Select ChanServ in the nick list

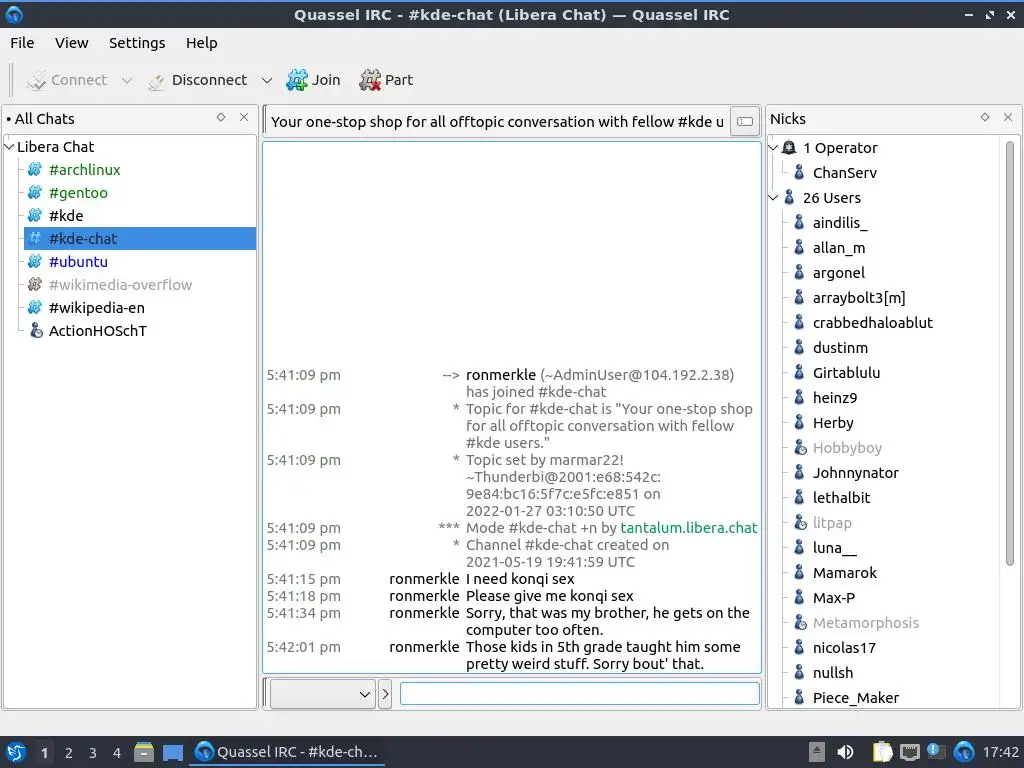click(844, 173)
